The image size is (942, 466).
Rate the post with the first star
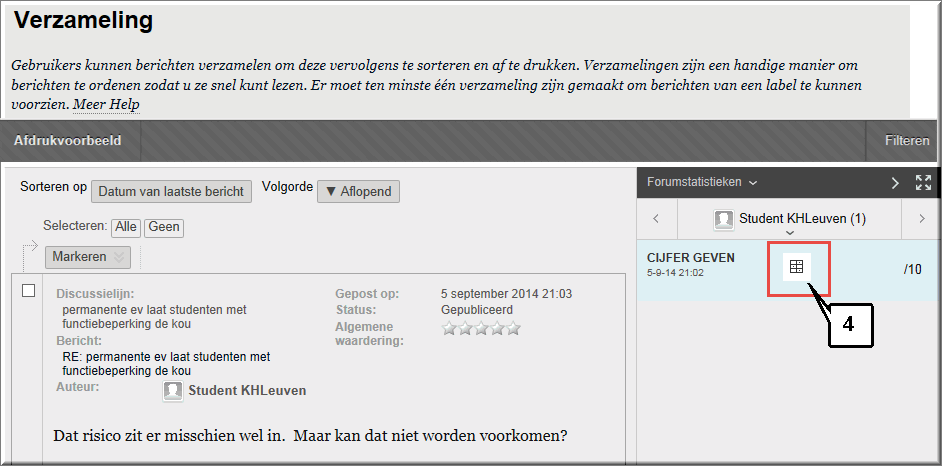(449, 328)
